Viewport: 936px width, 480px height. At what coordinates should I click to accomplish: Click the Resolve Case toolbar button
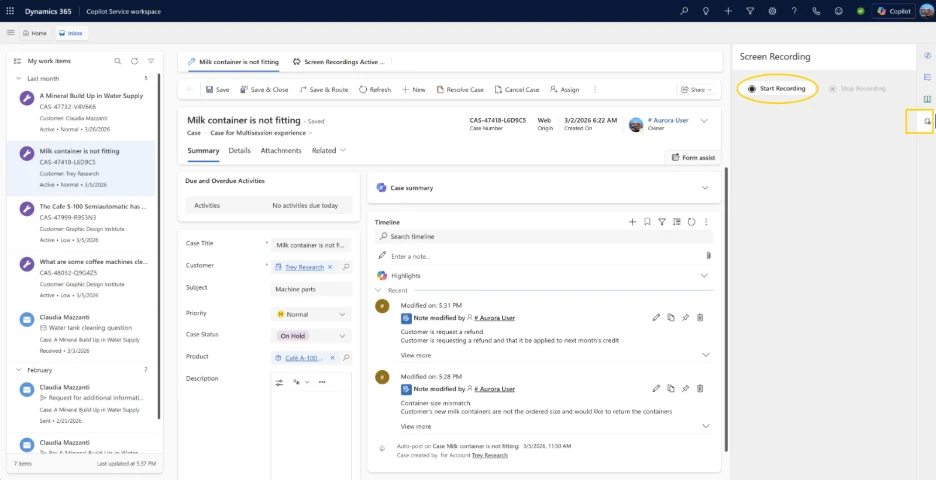(x=460, y=89)
